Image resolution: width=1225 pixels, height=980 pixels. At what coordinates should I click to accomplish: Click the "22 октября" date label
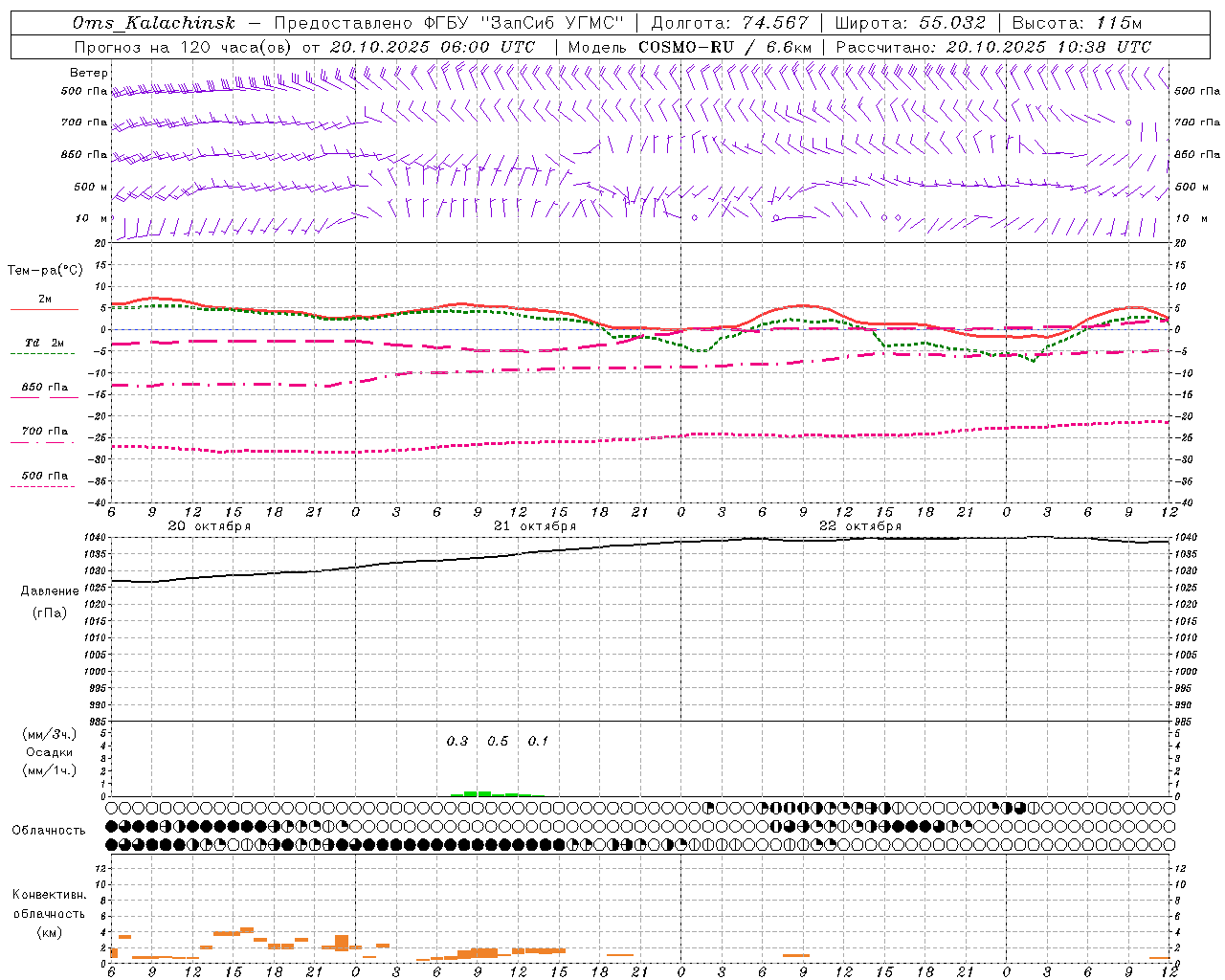pyautogui.click(x=860, y=526)
